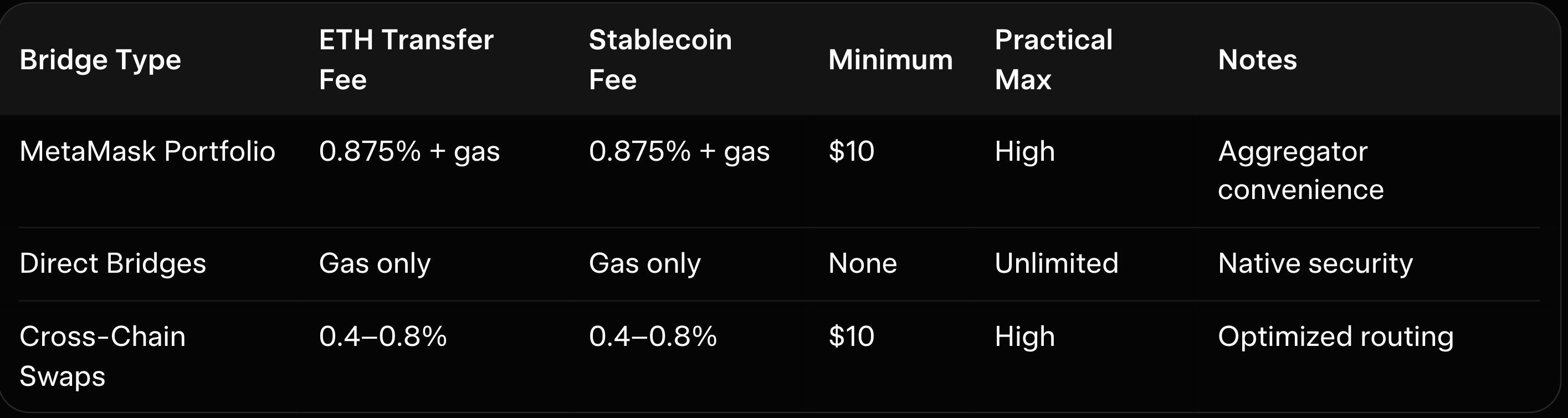Select the ETH Transfer Fee column header

point(406,60)
